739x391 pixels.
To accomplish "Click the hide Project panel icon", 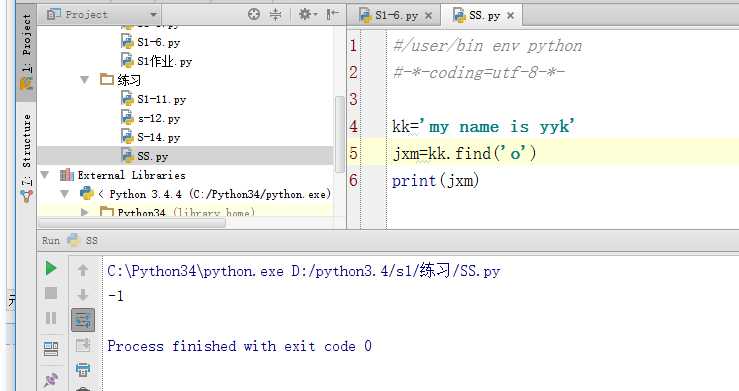I will tap(333, 14).
